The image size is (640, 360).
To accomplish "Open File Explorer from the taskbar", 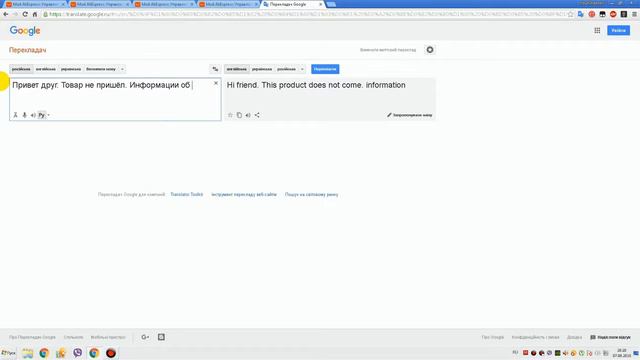I will pyautogui.click(x=27, y=353).
